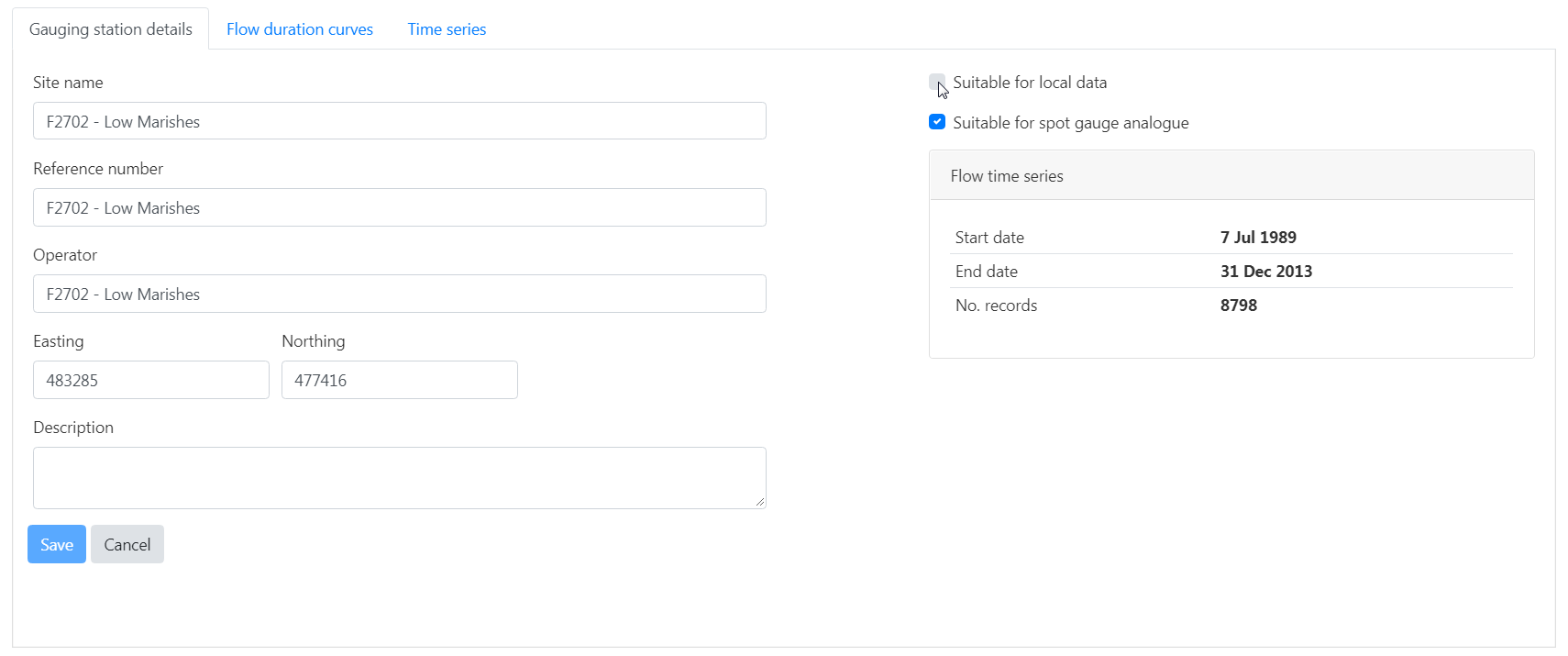The width and height of the screenshot is (1568, 656).
Task: Focus the empty Description text area
Action: click(399, 477)
